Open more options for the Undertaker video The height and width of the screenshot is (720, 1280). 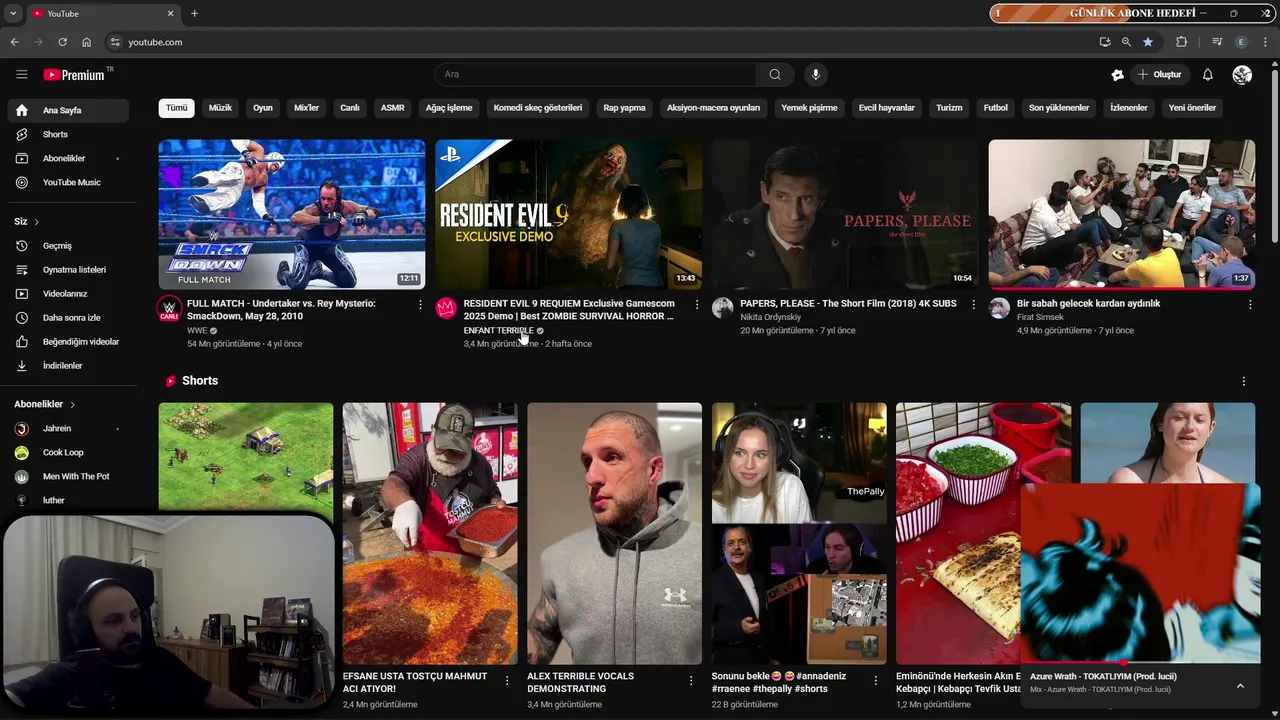(420, 304)
